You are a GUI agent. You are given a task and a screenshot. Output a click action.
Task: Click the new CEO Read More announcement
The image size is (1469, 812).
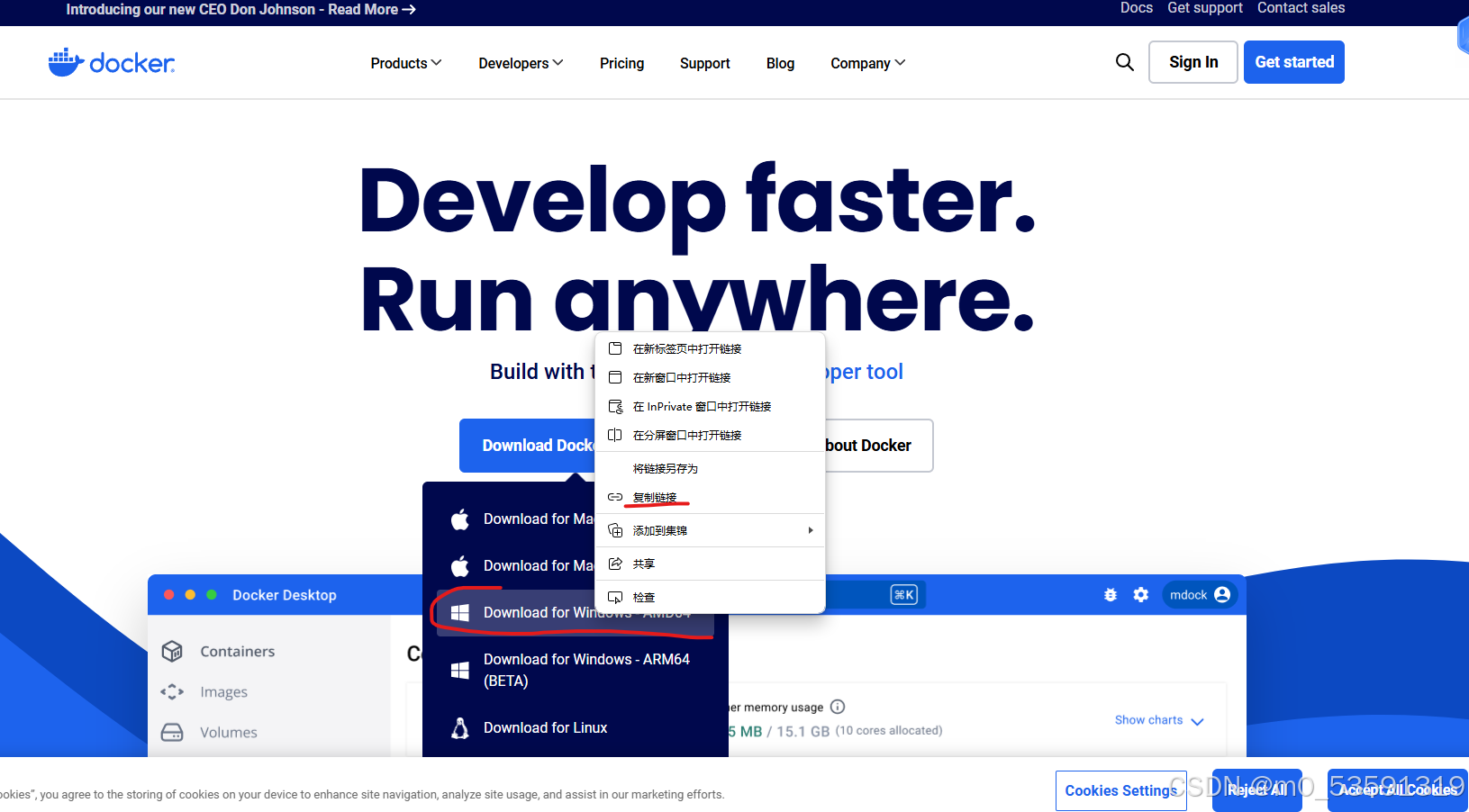coord(240,9)
